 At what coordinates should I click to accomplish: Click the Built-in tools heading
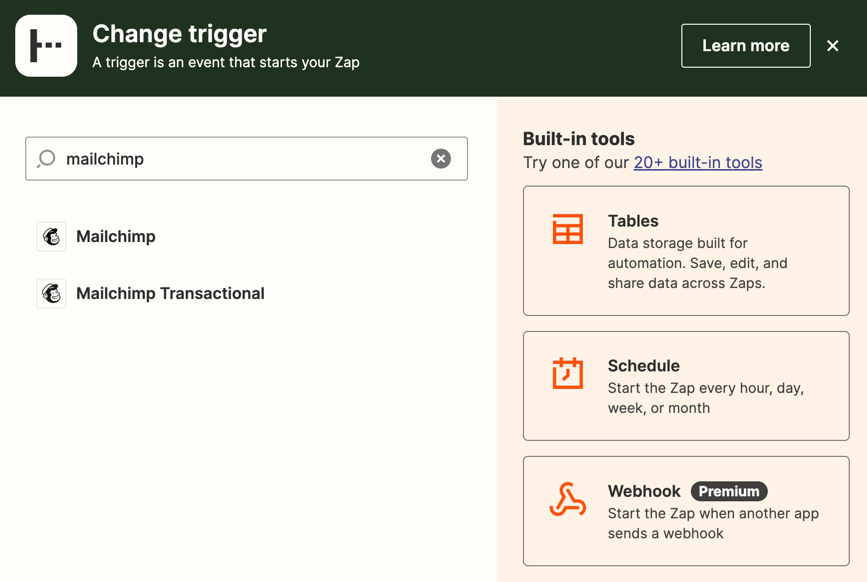coord(579,139)
